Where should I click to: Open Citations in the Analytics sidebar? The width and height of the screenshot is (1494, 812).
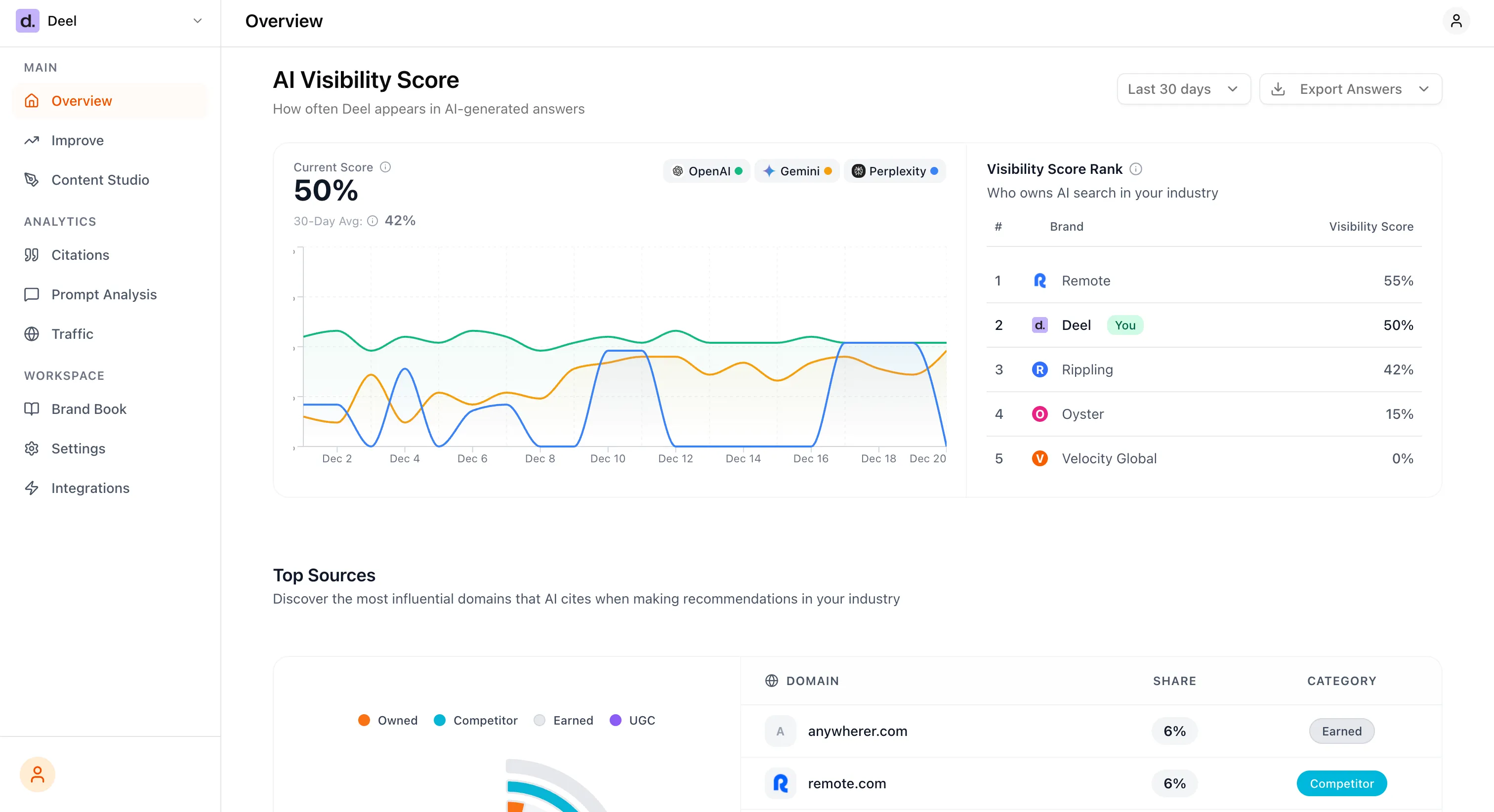click(80, 255)
